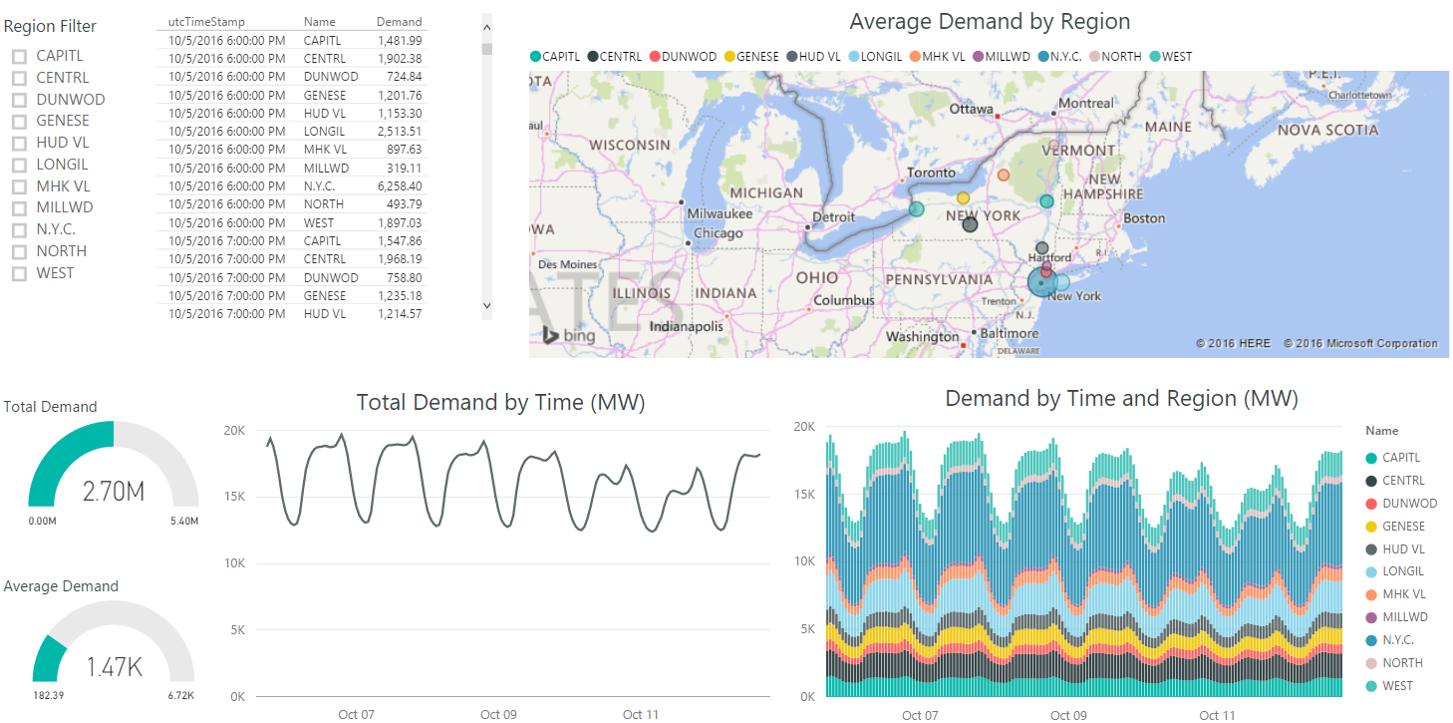Select MHK VL in the stacked chart Name legend
Image resolution: width=1453 pixels, height=723 pixels.
(1397, 594)
